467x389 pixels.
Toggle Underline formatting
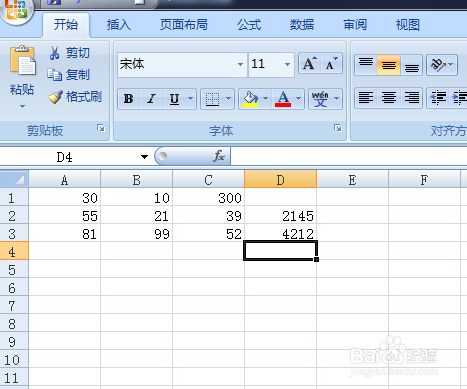click(174, 99)
